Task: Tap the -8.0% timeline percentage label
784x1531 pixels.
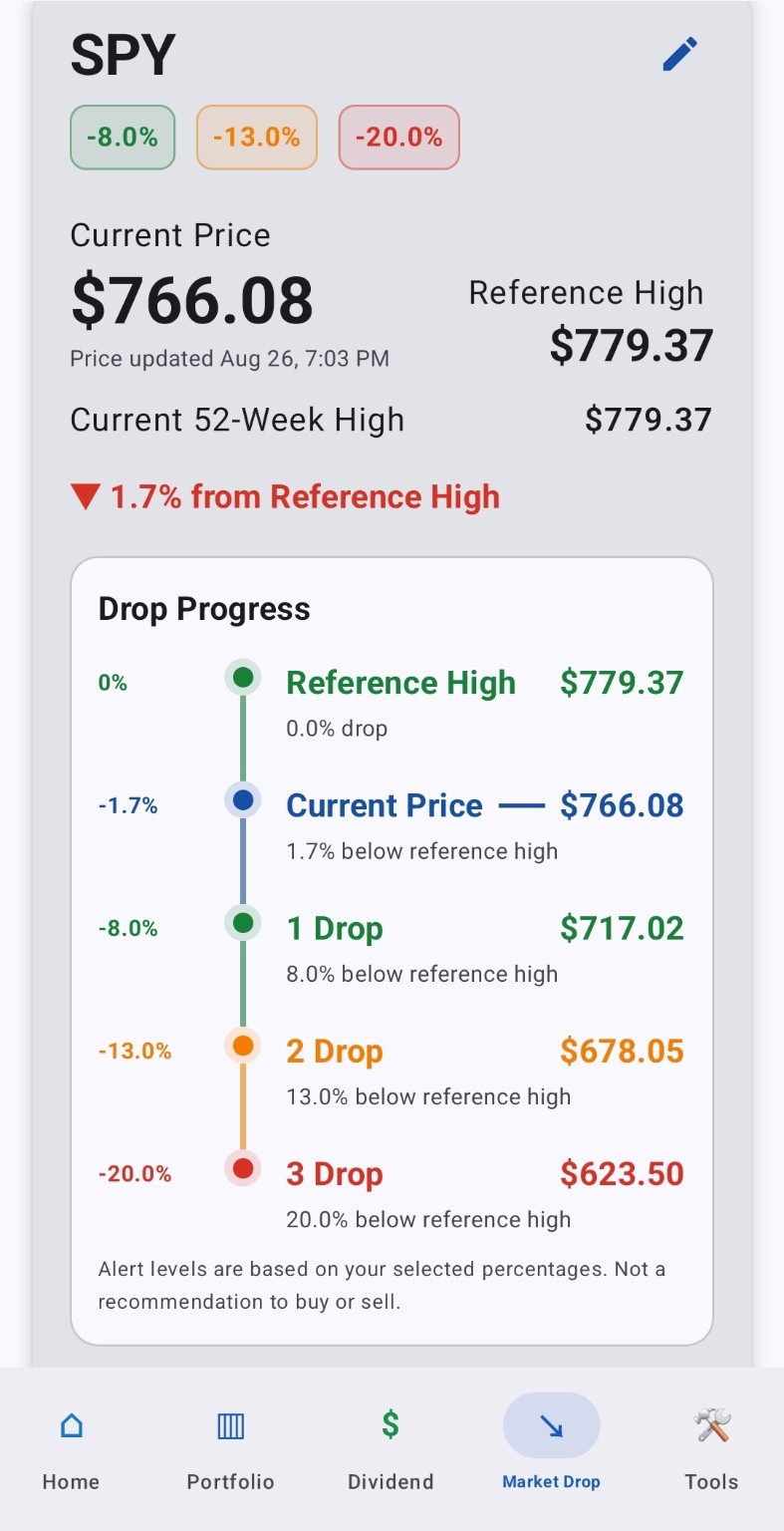Action: pos(128,928)
